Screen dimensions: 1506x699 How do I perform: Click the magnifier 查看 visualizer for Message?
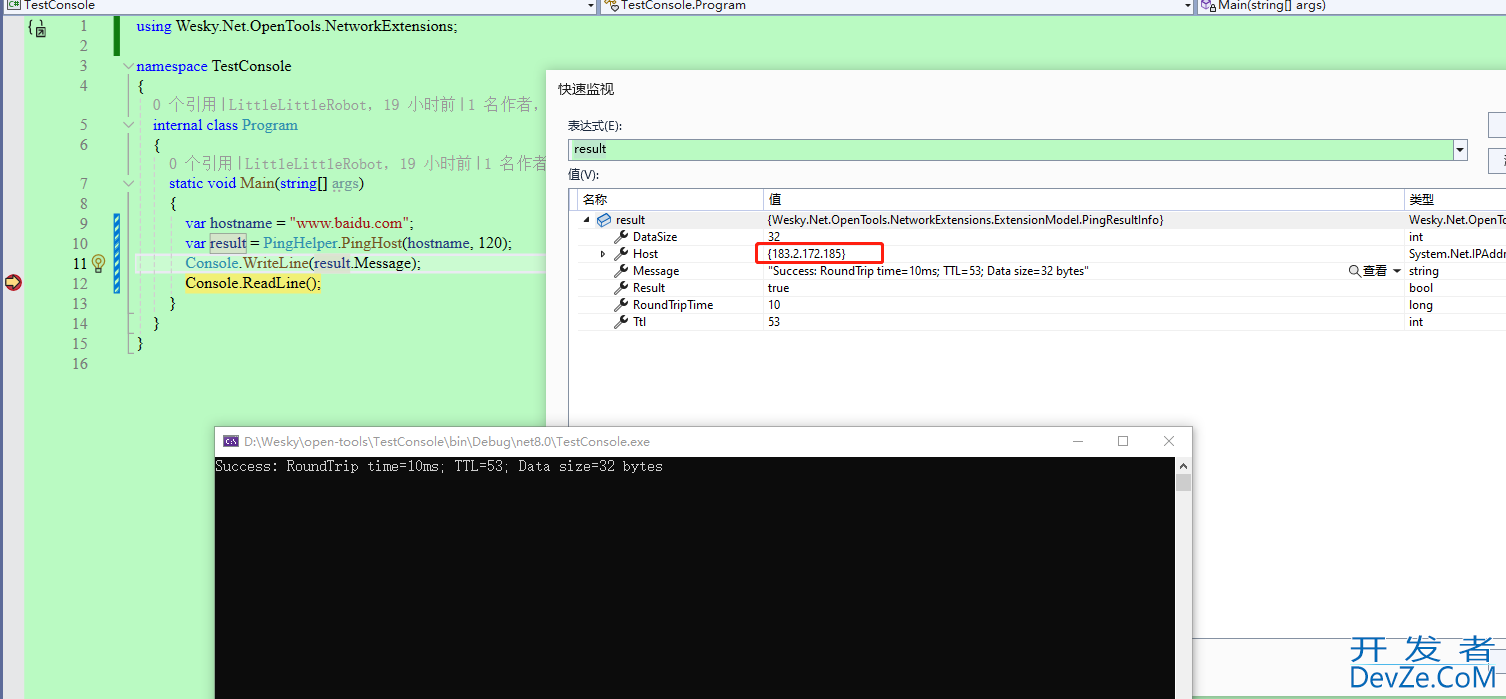(x=1368, y=271)
